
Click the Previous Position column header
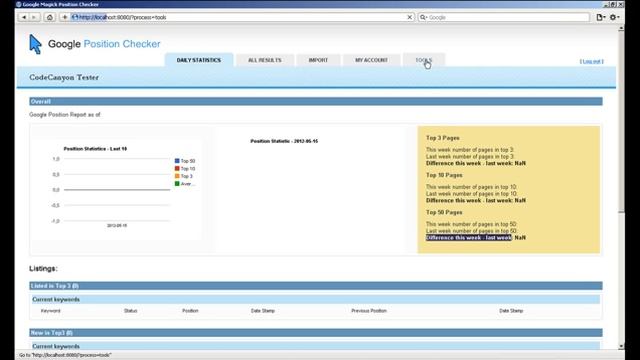[369, 311]
